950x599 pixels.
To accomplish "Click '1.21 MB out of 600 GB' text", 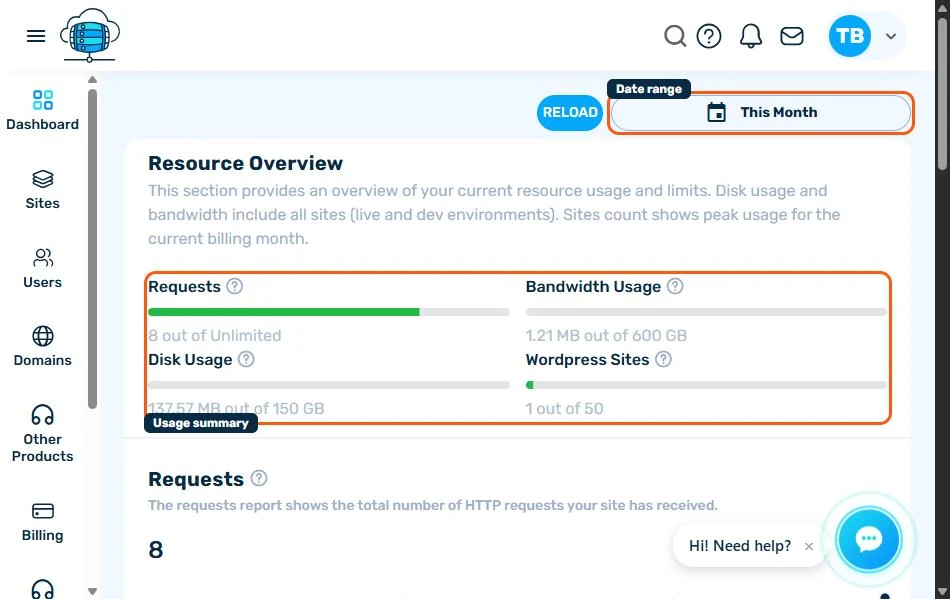I will click(x=606, y=336).
